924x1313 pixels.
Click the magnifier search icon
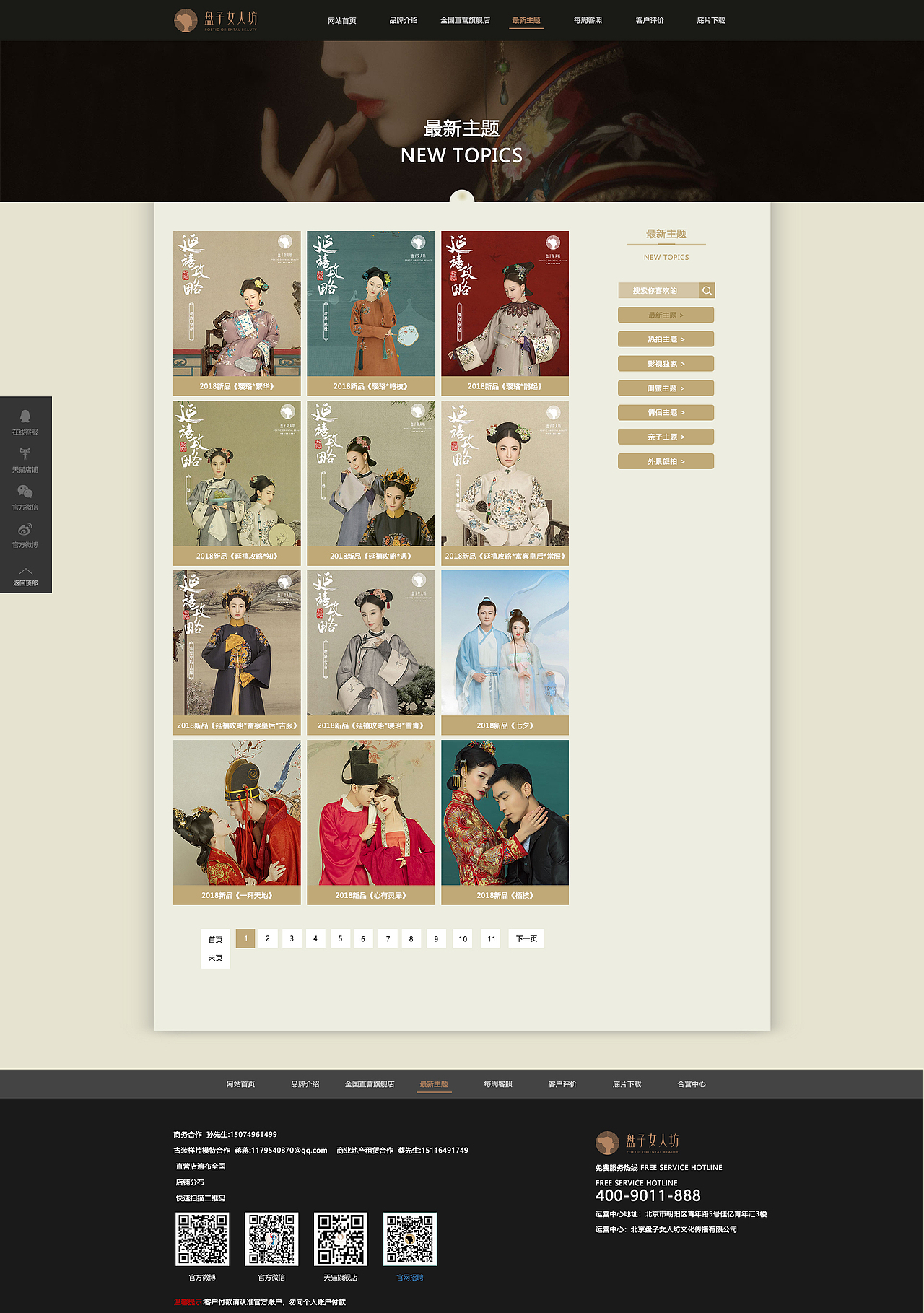tap(707, 290)
